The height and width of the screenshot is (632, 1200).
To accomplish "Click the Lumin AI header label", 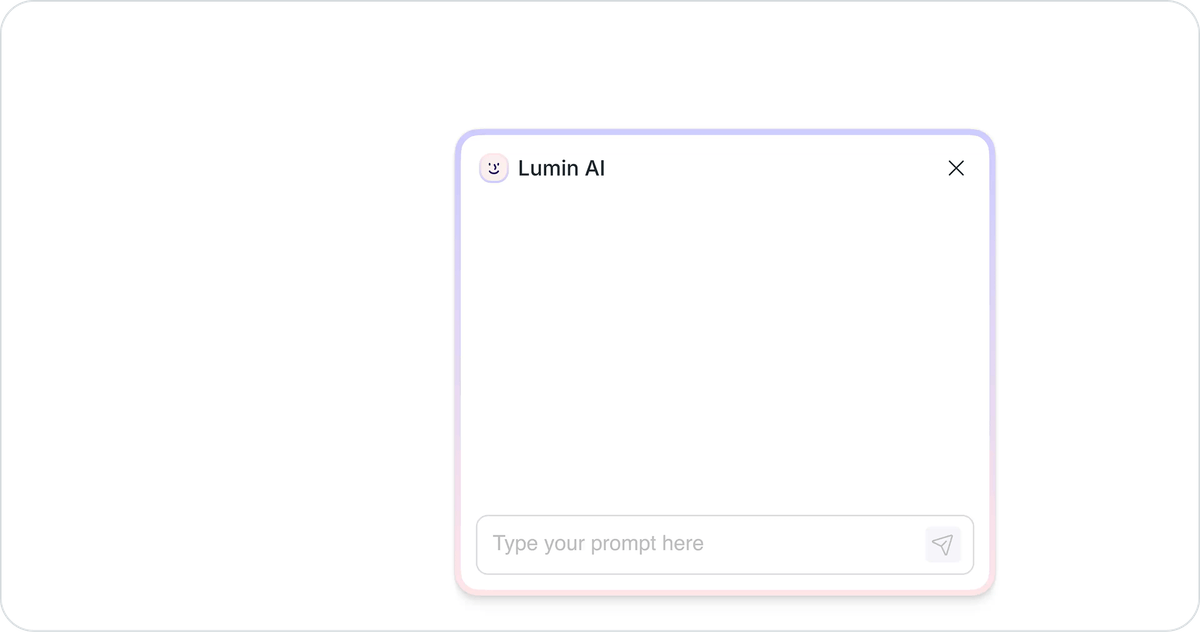I will point(561,168).
